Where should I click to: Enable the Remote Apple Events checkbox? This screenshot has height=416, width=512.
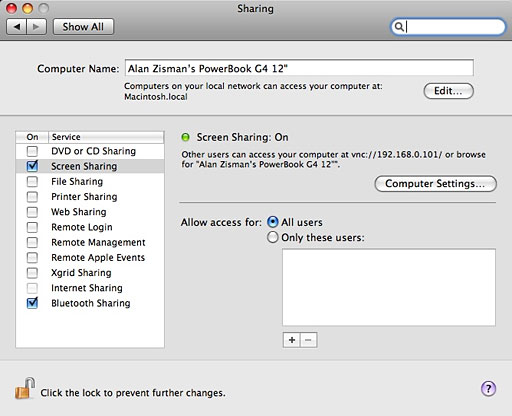(x=32, y=258)
